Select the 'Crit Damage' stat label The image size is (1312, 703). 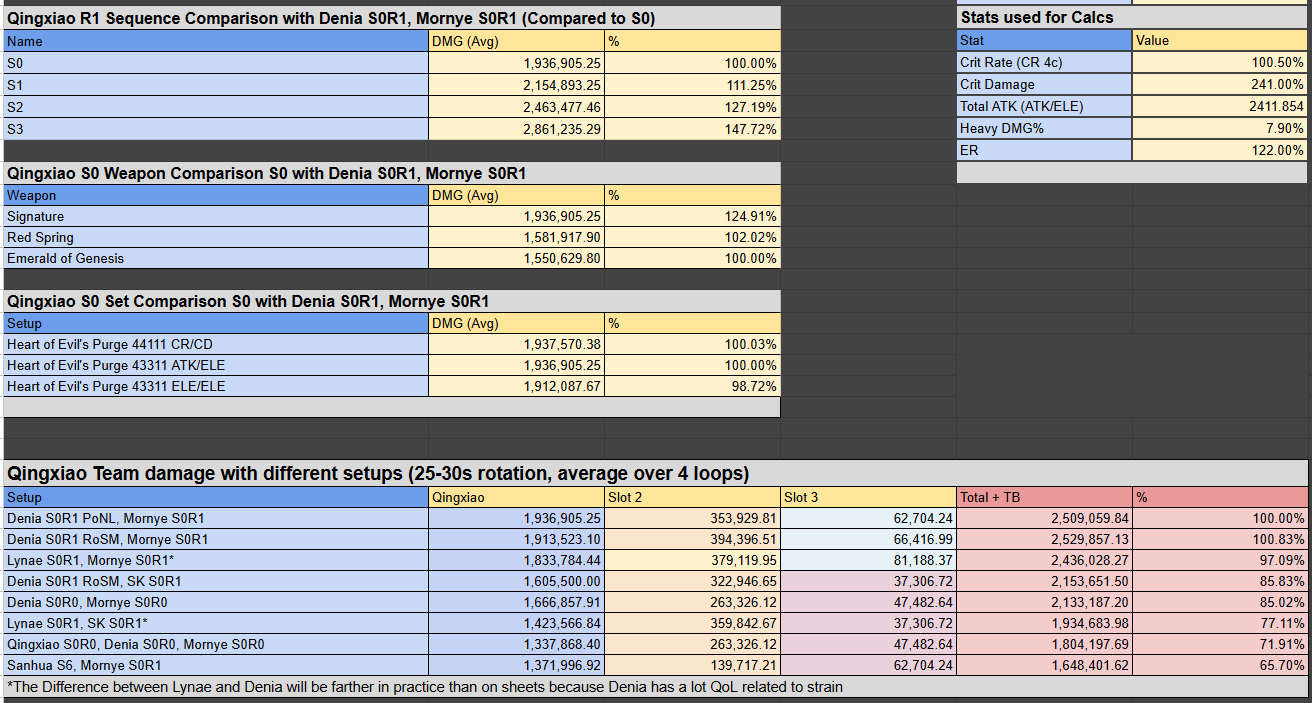click(1045, 84)
